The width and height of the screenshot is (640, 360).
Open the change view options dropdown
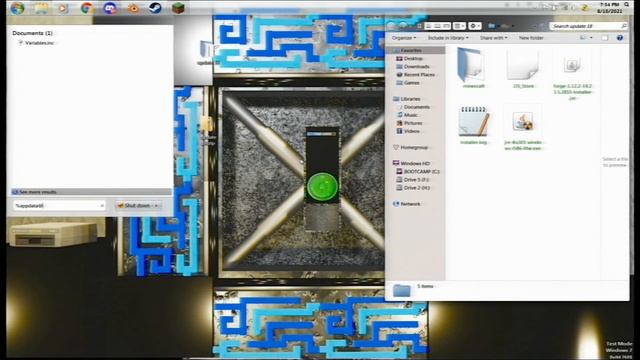pos(591,38)
